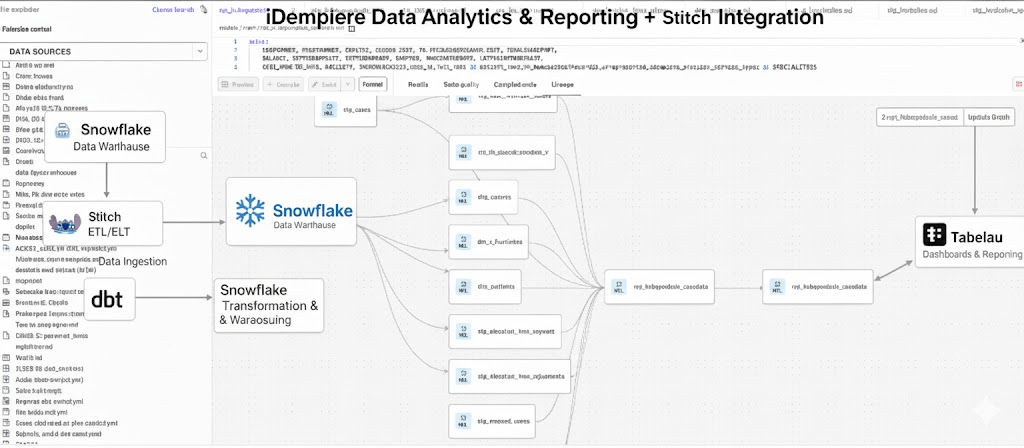1024x448 pixels.
Task: Switch to the Lineage tab
Action: point(562,85)
